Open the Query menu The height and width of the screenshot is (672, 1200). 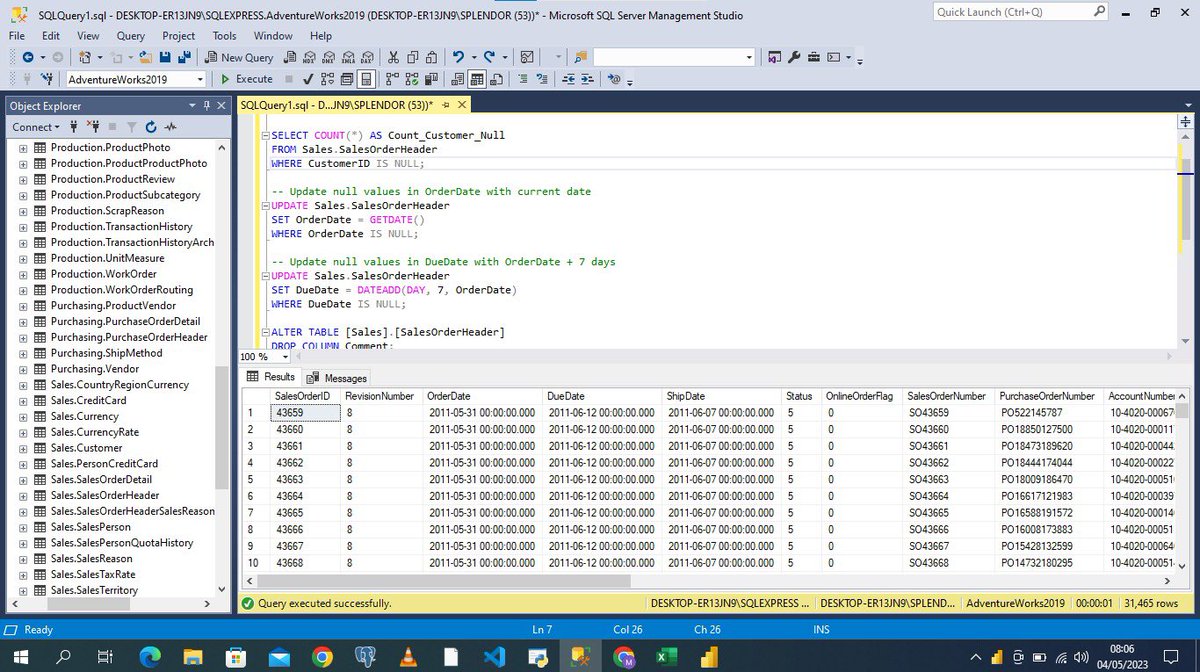(130, 35)
